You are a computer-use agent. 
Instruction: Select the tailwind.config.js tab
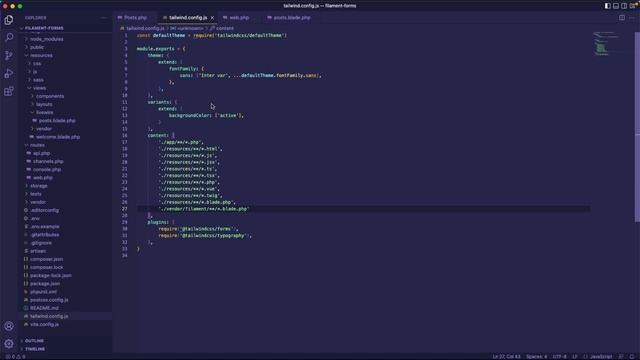[x=188, y=18]
